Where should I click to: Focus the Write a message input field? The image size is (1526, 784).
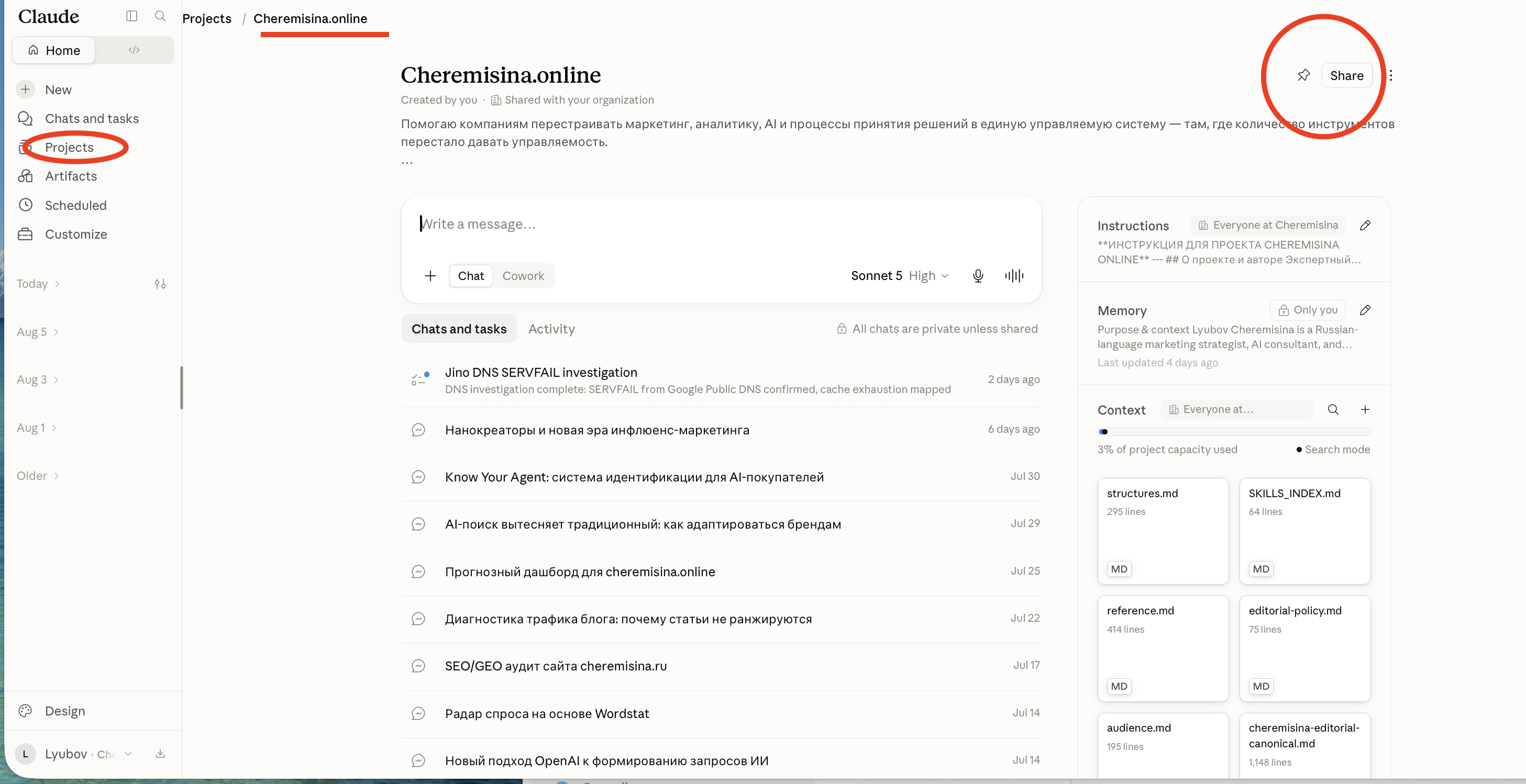click(722, 225)
